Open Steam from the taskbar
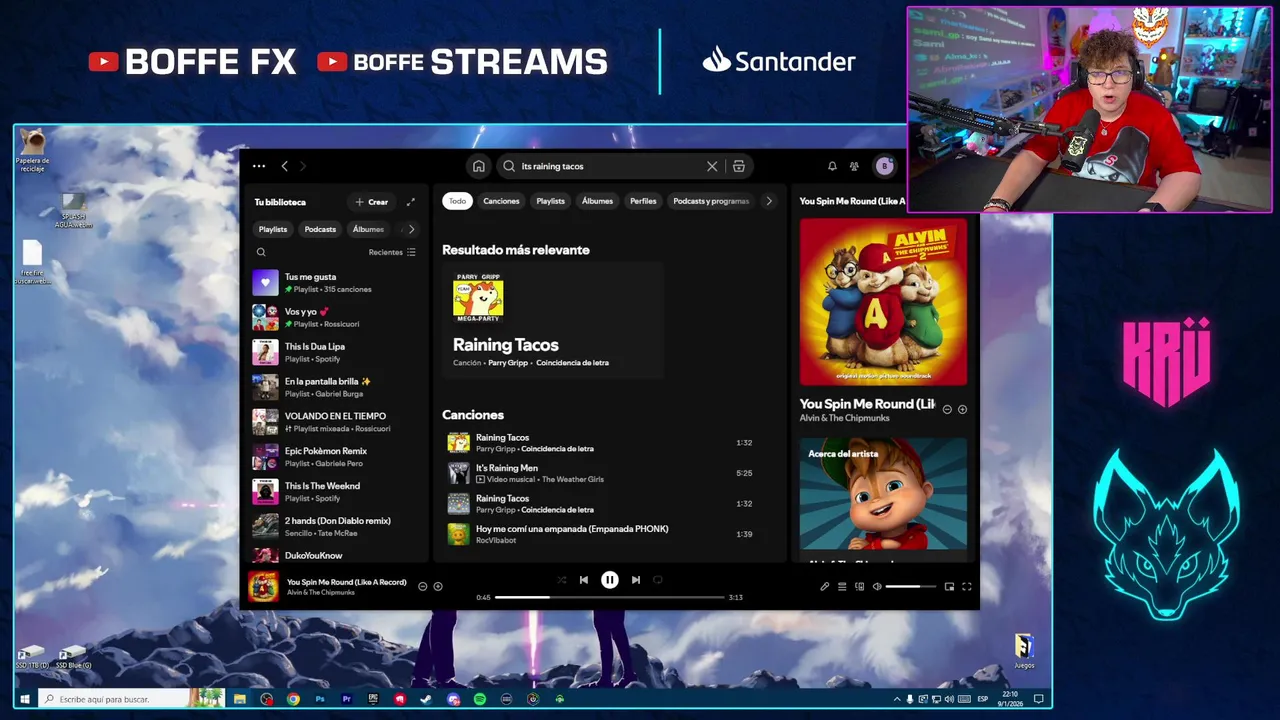Screen dimensions: 1280x720 (x=426, y=699)
